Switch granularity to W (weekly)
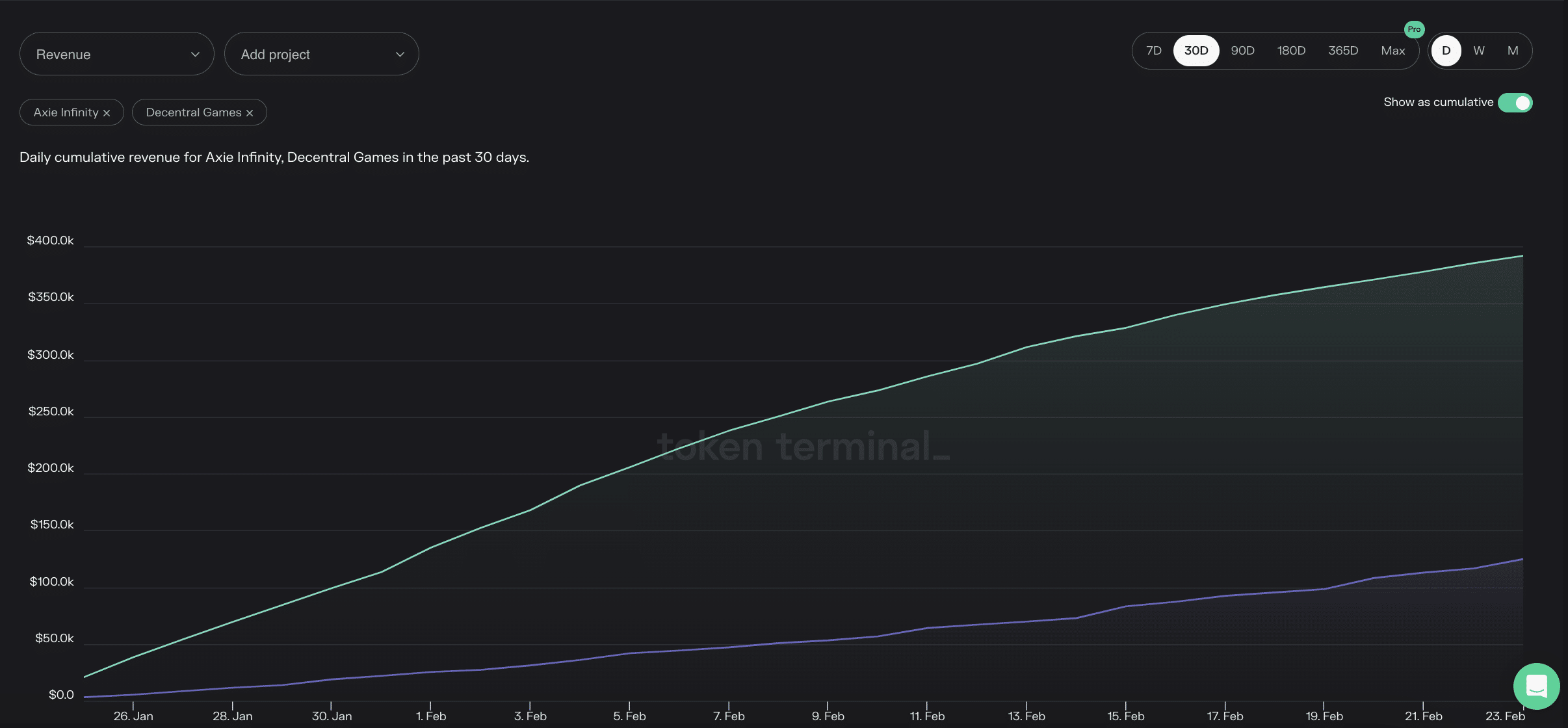Viewport: 1568px width, 728px height. tap(1478, 50)
